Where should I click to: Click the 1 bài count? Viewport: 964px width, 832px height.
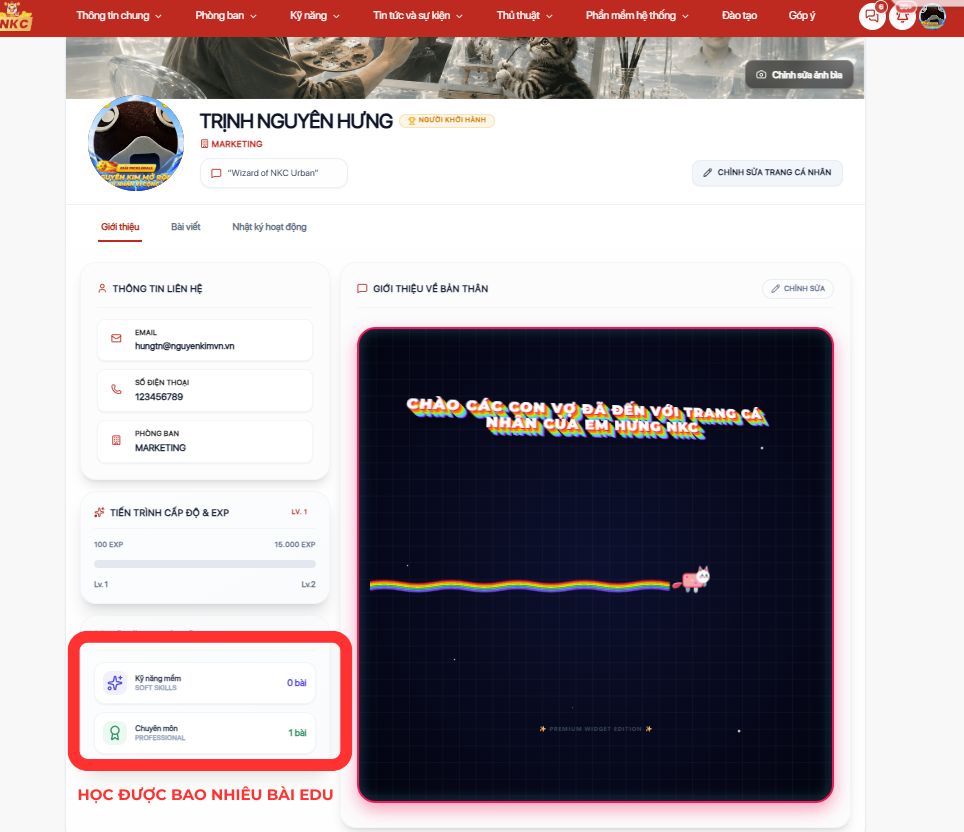pyautogui.click(x=297, y=732)
